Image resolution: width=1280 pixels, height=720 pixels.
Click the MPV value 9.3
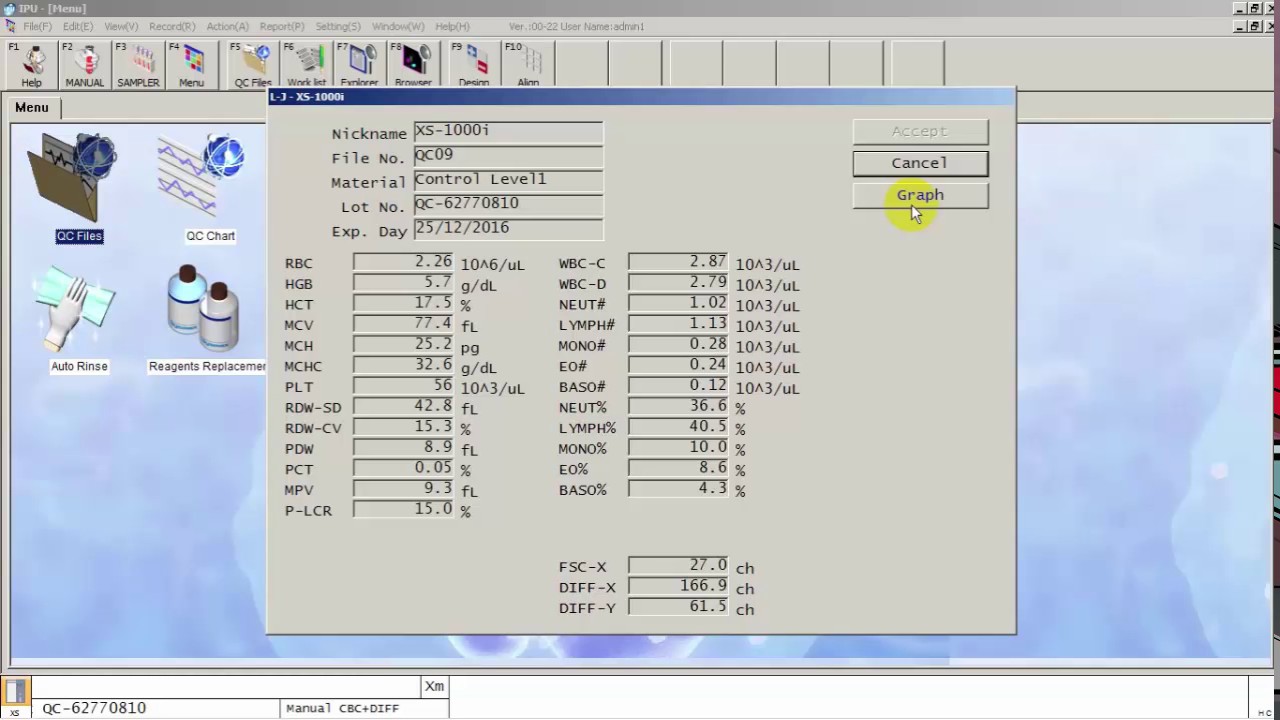coord(404,489)
